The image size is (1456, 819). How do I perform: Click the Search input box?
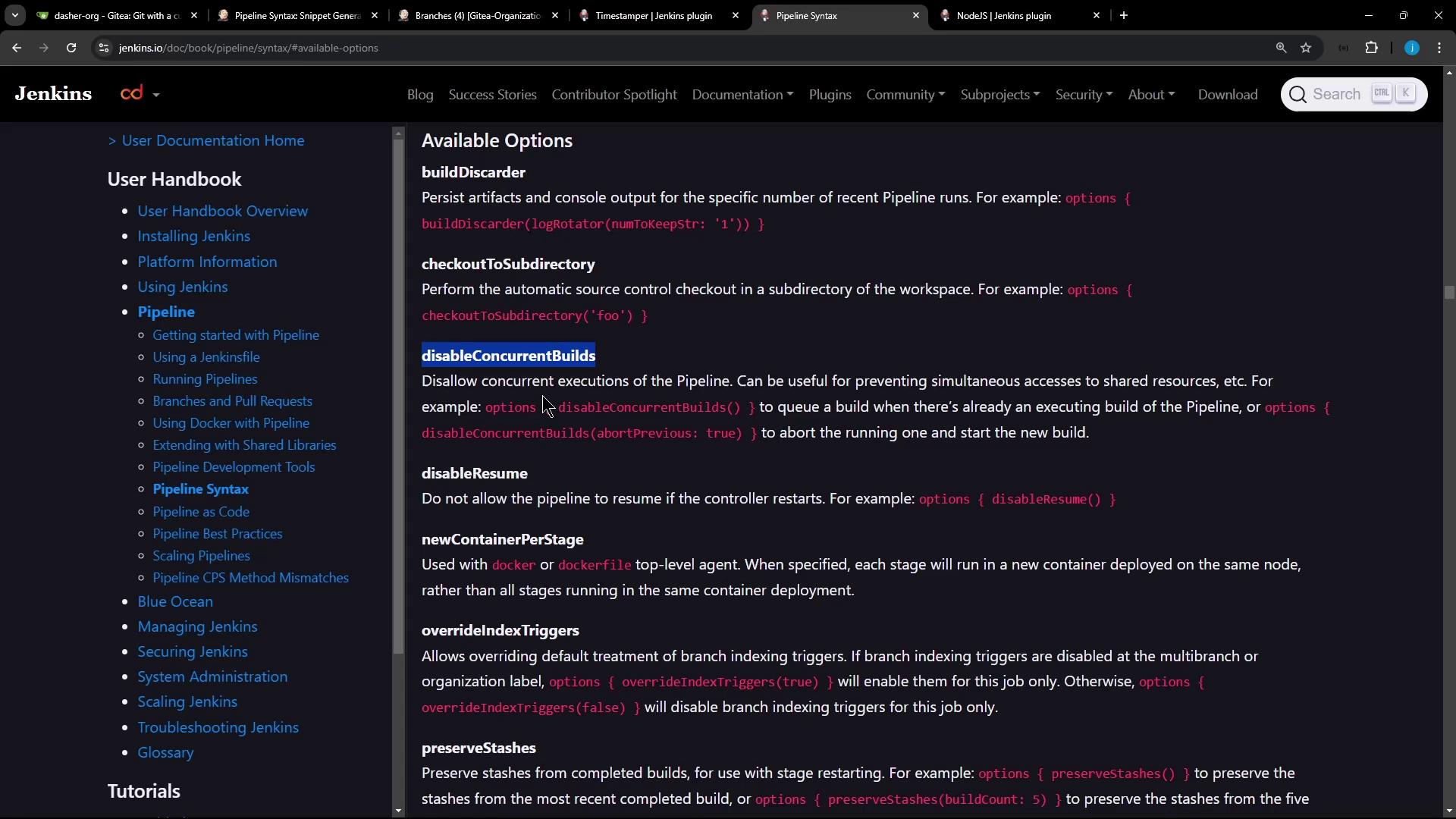tap(1336, 94)
